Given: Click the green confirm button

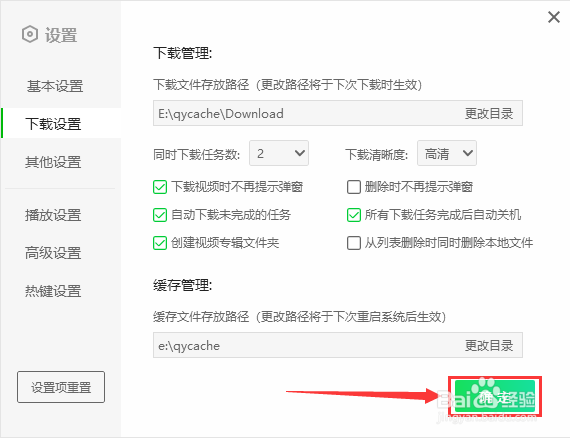Looking at the screenshot, I should pyautogui.click(x=495, y=397).
